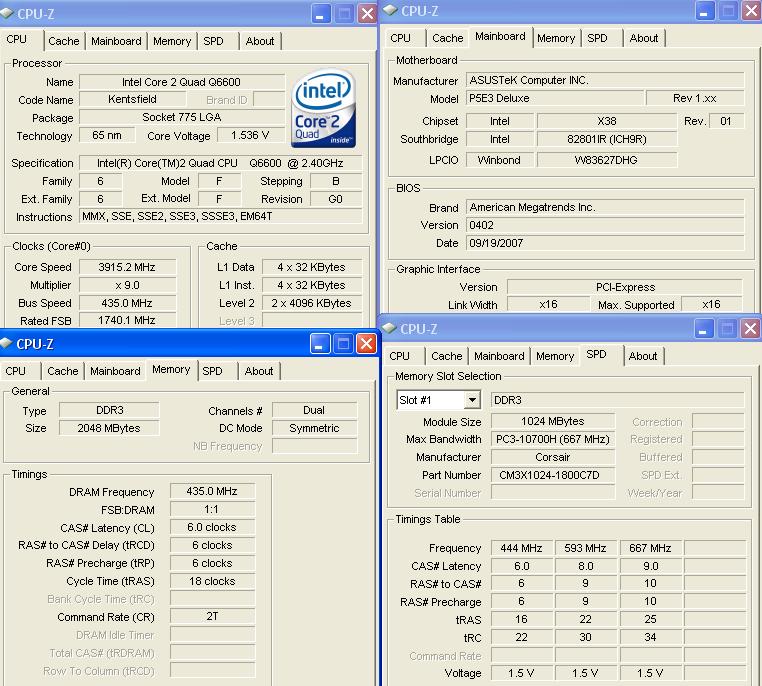This screenshot has width=762, height=686.
Task: Maximize button of the Memory CPU-Z window
Action: point(343,343)
